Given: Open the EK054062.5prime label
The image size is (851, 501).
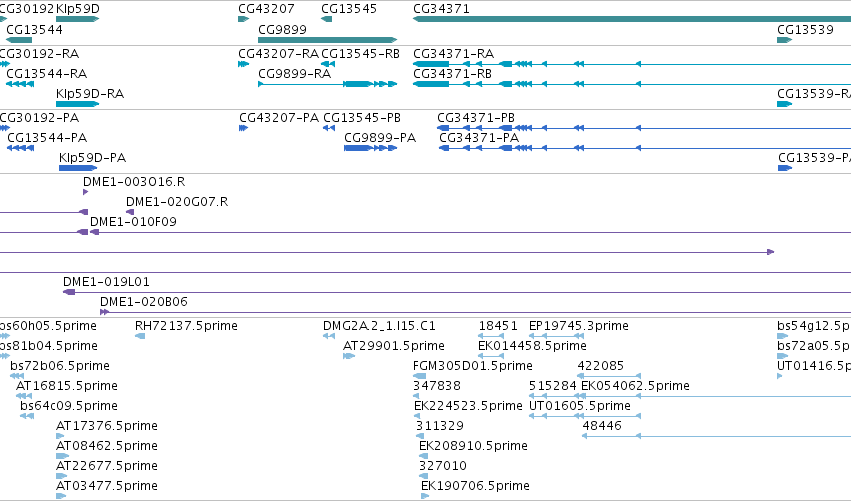Looking at the screenshot, I should pyautogui.click(x=636, y=385).
